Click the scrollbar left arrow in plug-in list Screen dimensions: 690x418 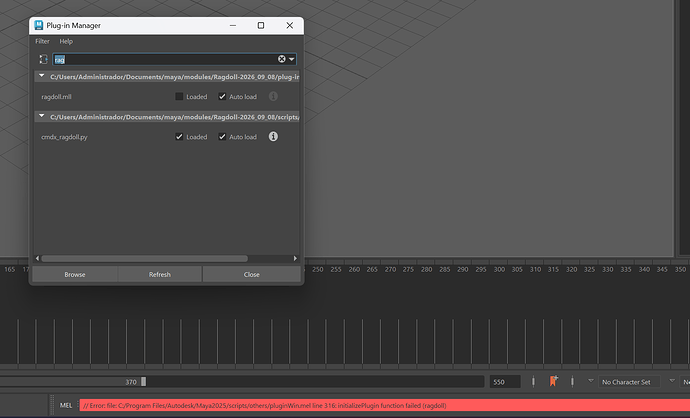click(x=37, y=258)
